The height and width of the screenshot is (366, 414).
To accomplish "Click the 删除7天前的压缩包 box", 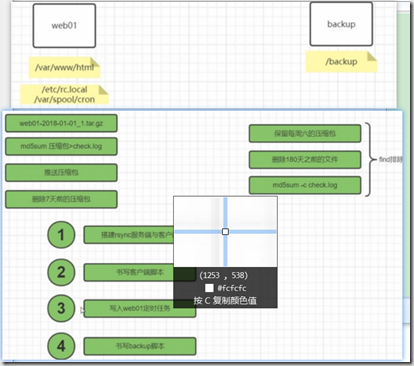I will click(61, 199).
